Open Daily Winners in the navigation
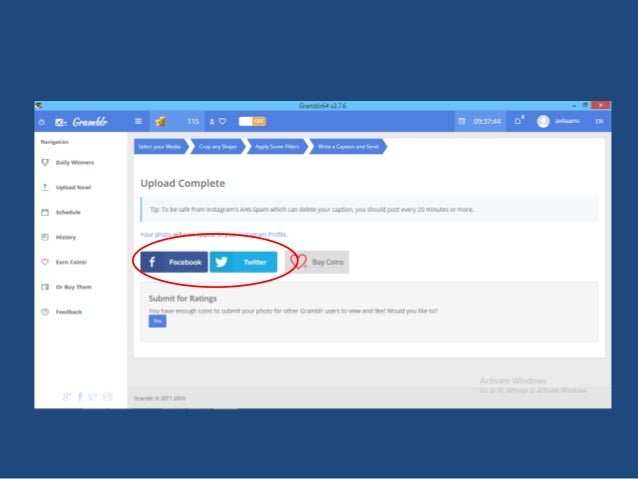 point(74,162)
